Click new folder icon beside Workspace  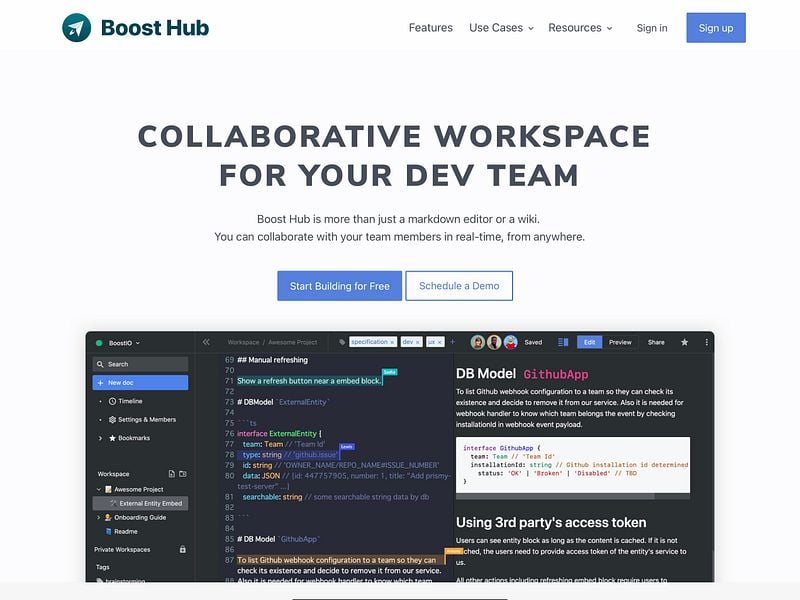click(183, 474)
